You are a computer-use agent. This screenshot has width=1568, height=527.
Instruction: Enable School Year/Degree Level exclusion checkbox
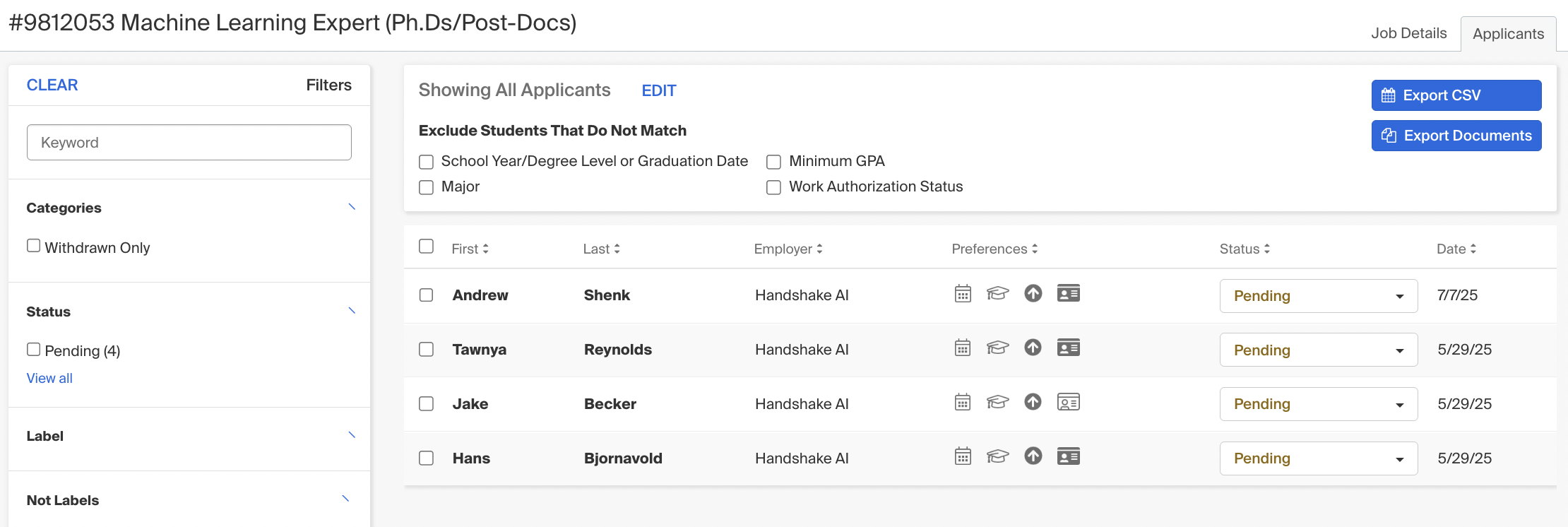426,162
